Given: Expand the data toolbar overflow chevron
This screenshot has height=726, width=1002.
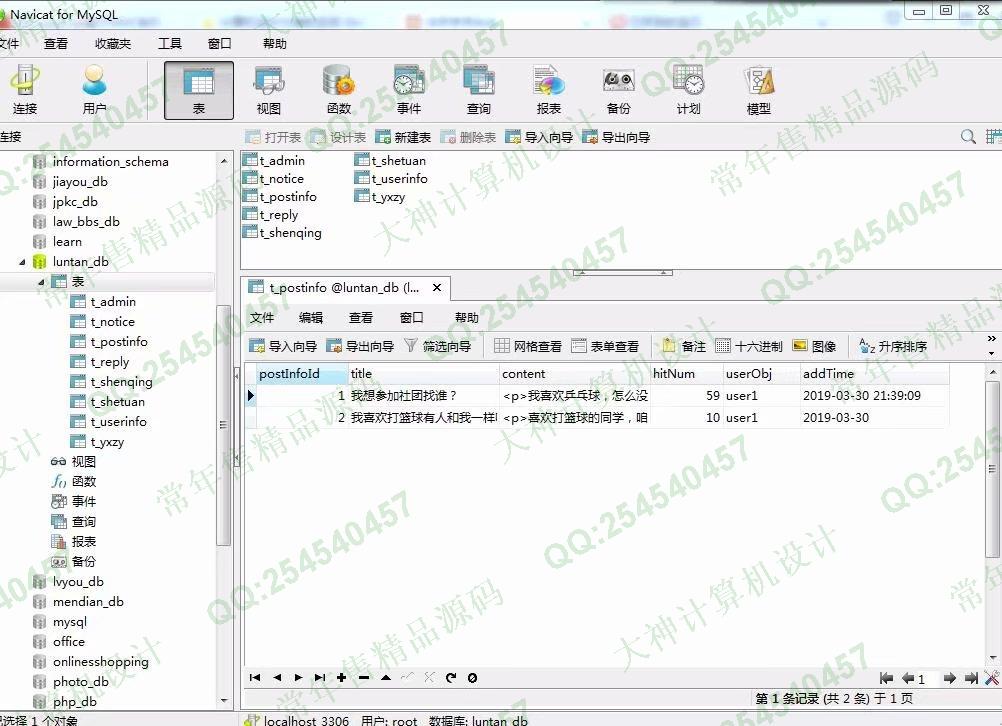Looking at the screenshot, I should (x=991, y=339).
